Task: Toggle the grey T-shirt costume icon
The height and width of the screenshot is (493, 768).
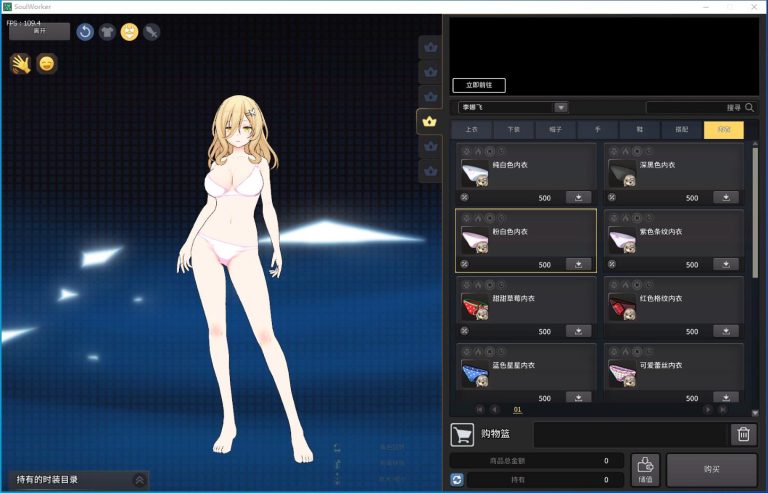Action: [x=107, y=32]
